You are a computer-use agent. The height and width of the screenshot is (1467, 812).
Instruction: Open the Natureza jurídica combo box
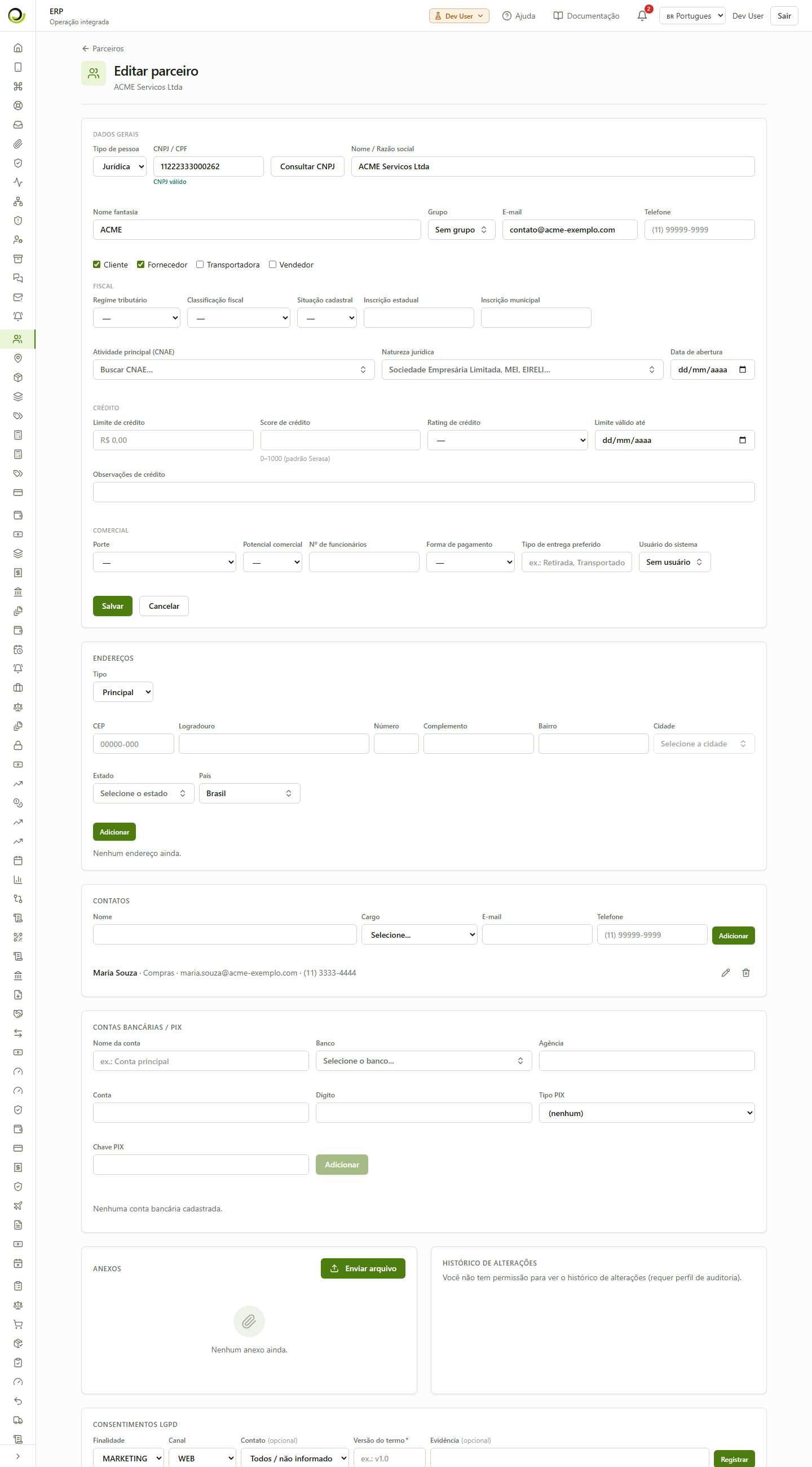click(x=522, y=370)
